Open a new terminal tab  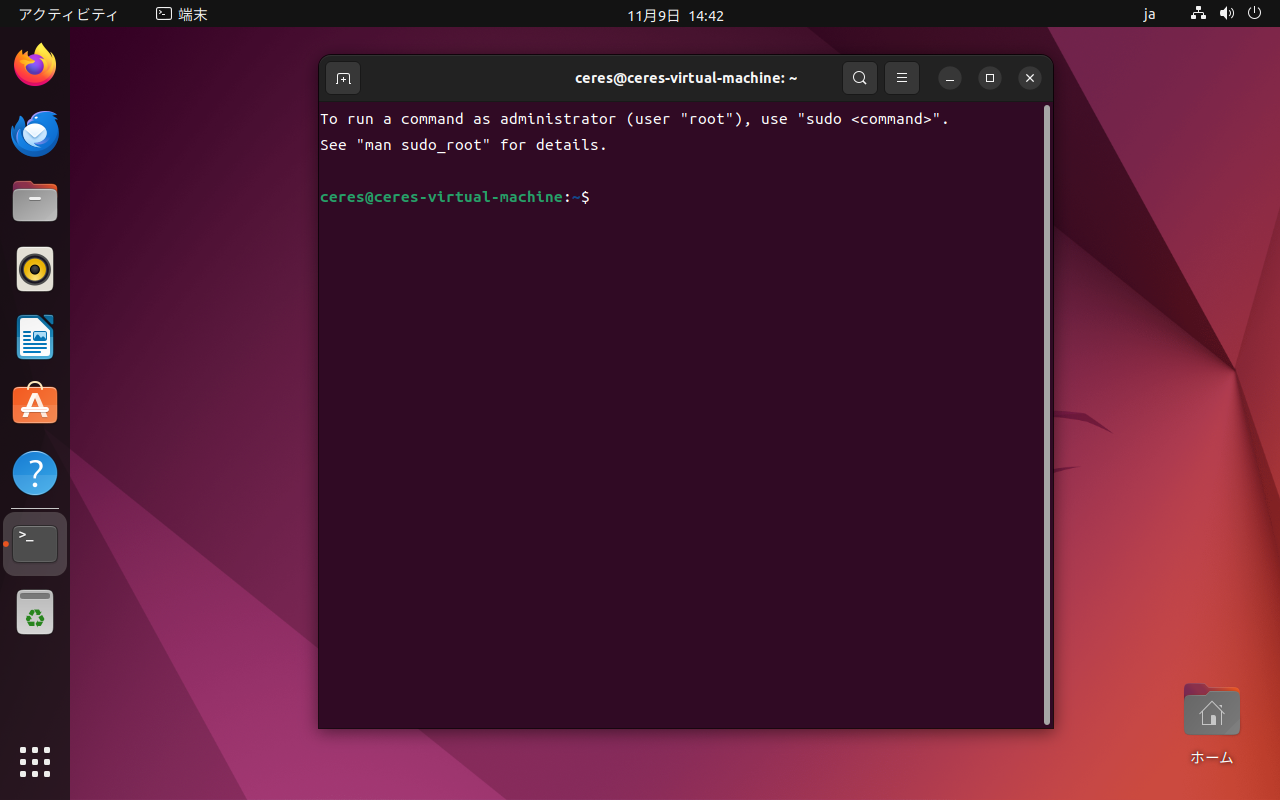[x=343, y=78]
